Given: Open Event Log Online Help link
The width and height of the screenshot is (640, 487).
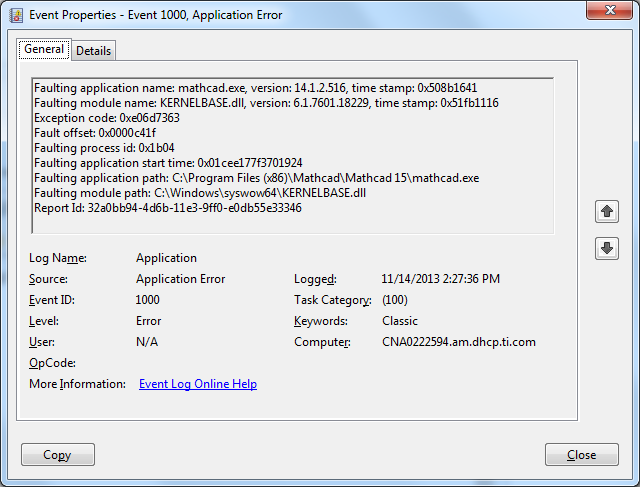Looking at the screenshot, I should tap(198, 384).
